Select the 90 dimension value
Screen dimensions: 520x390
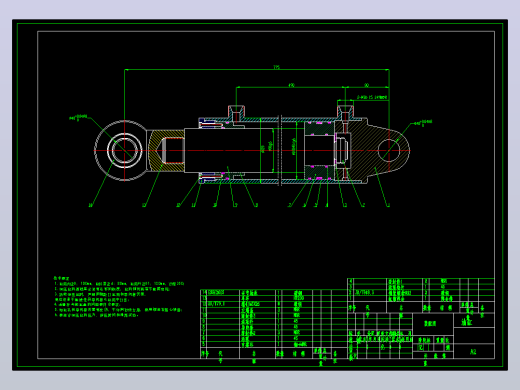pyautogui.click(x=367, y=85)
